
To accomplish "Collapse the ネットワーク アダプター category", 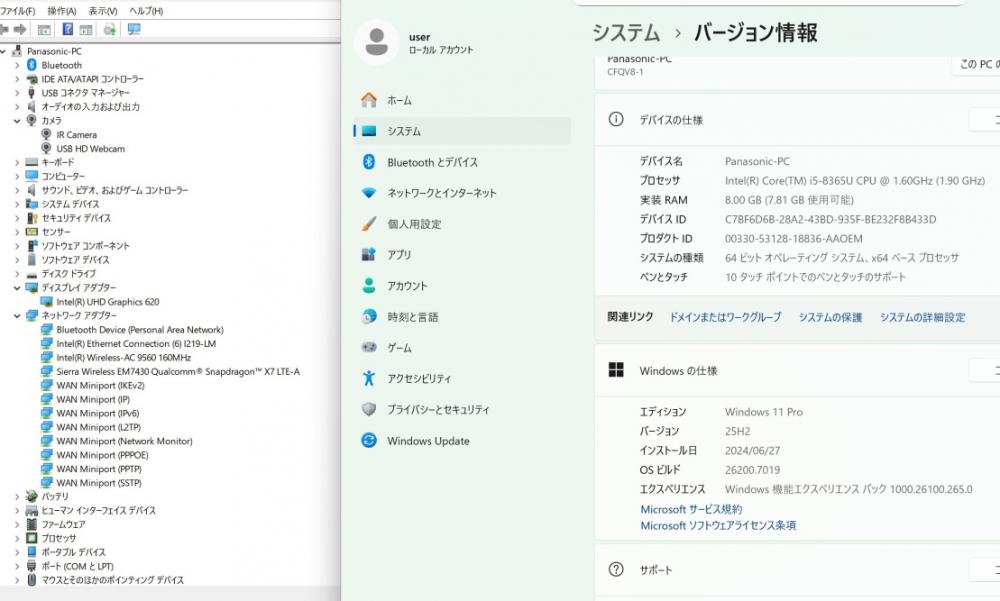I will click(17, 316).
